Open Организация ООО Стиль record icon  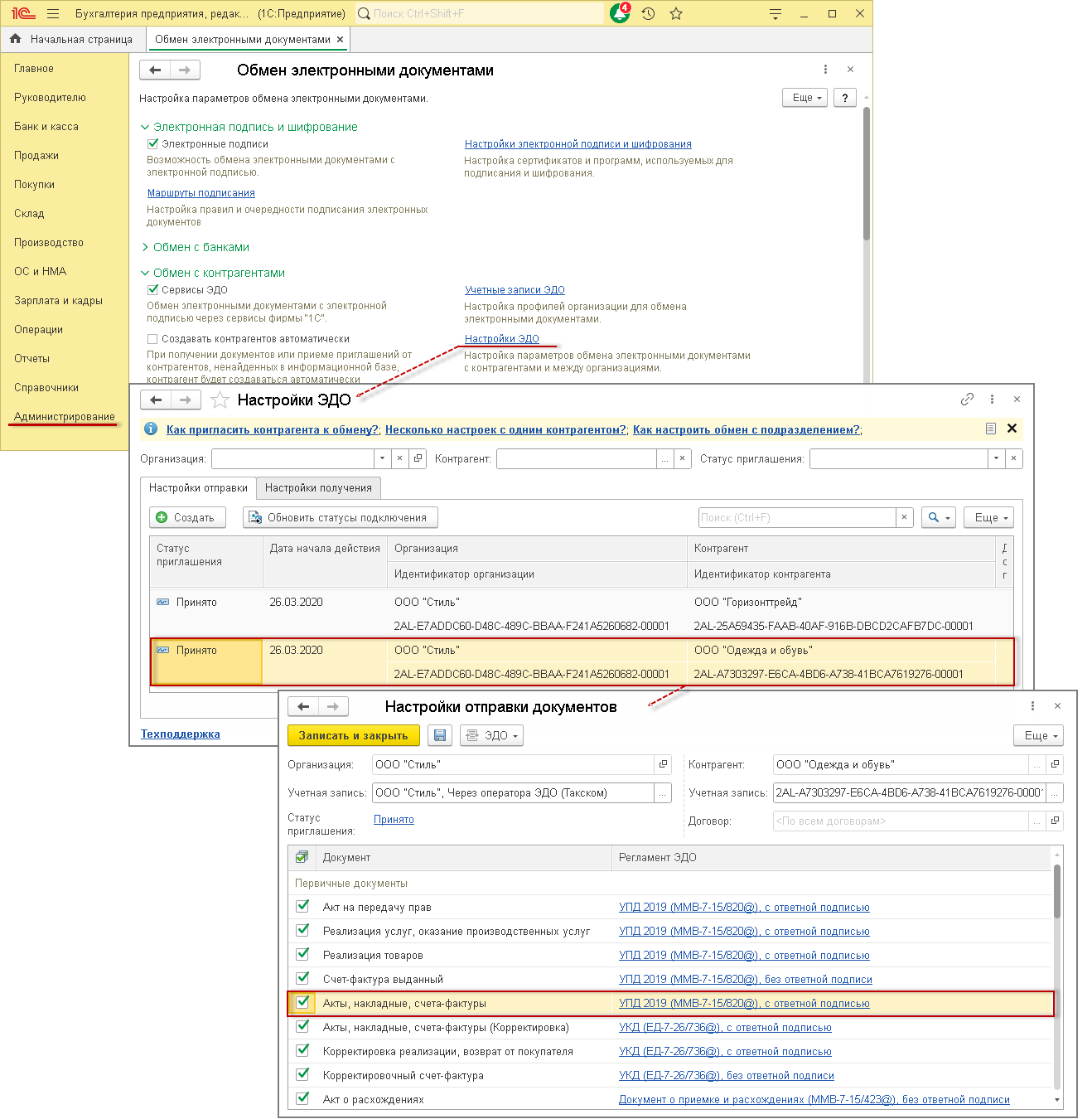[x=663, y=764]
